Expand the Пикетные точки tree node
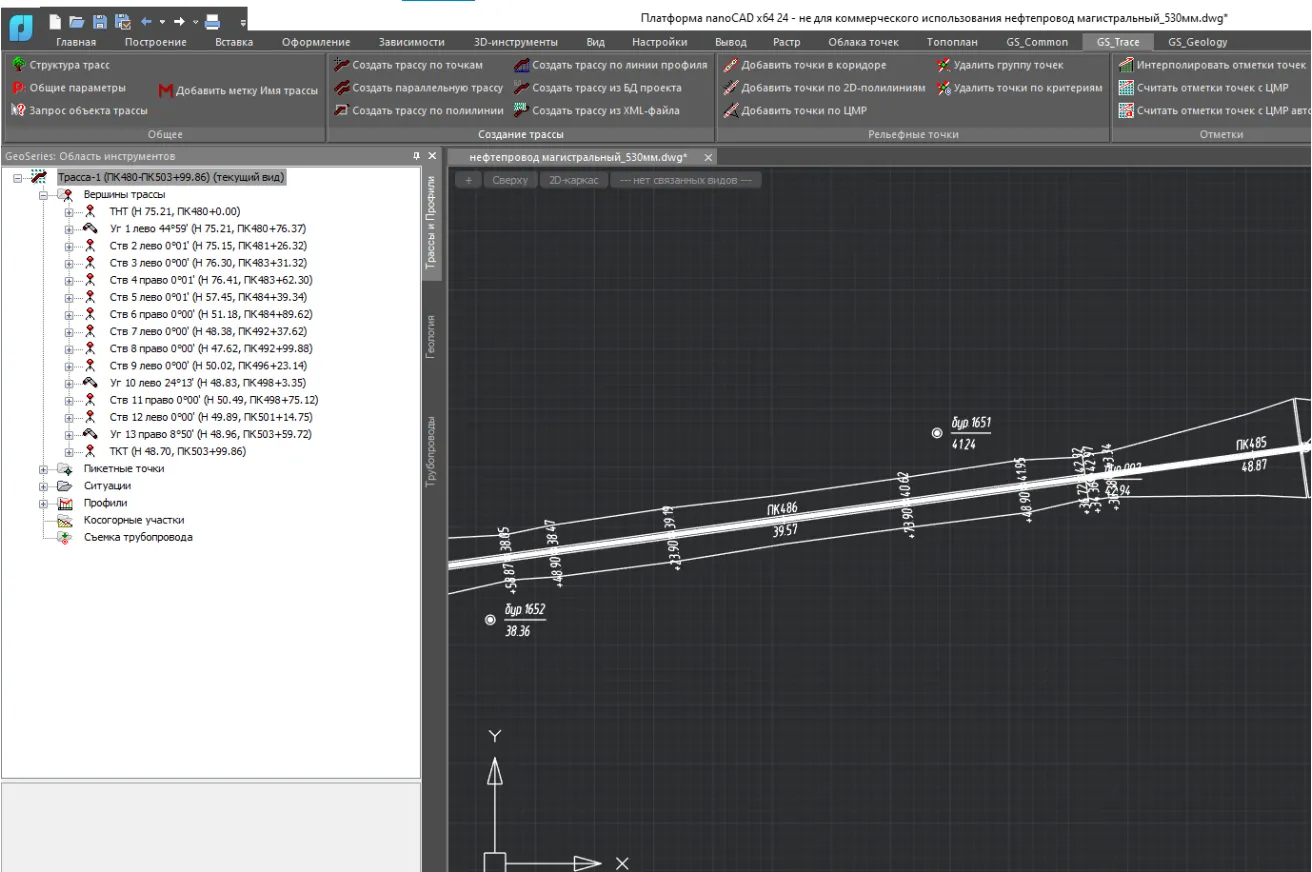 43,469
